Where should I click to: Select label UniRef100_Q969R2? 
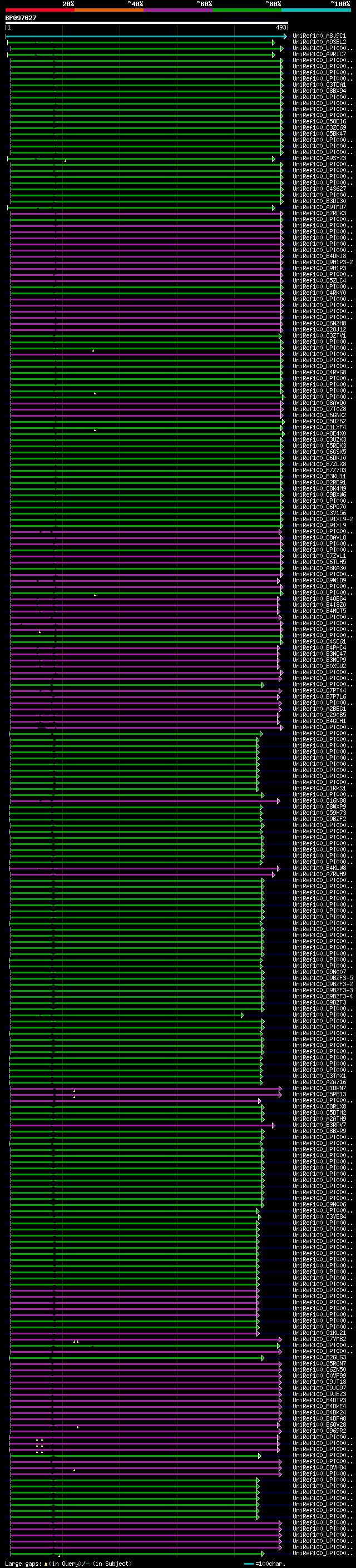point(319,1431)
